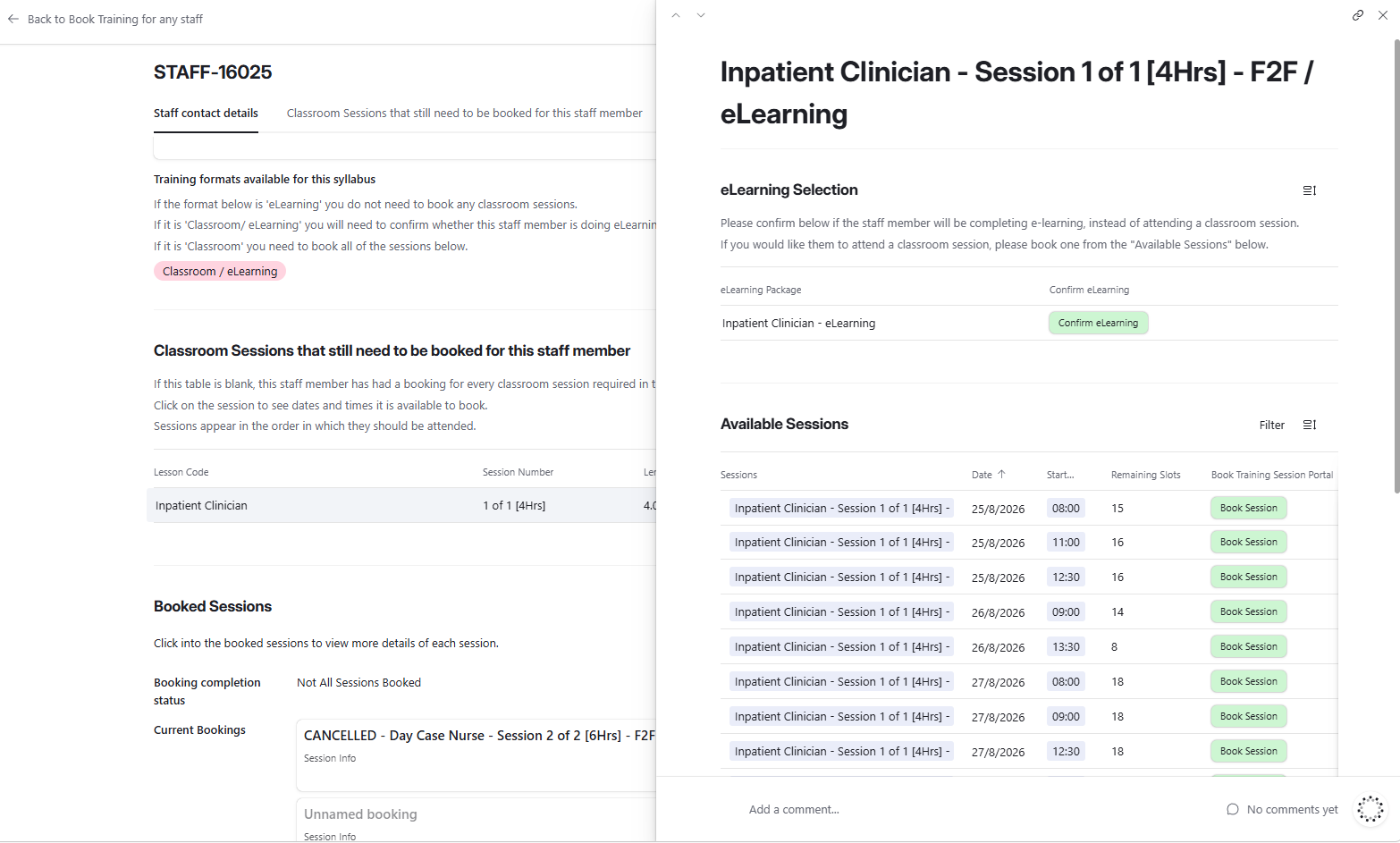The height and width of the screenshot is (843, 1400).
Task: Copy record link via the link icon
Action: tap(1358, 15)
